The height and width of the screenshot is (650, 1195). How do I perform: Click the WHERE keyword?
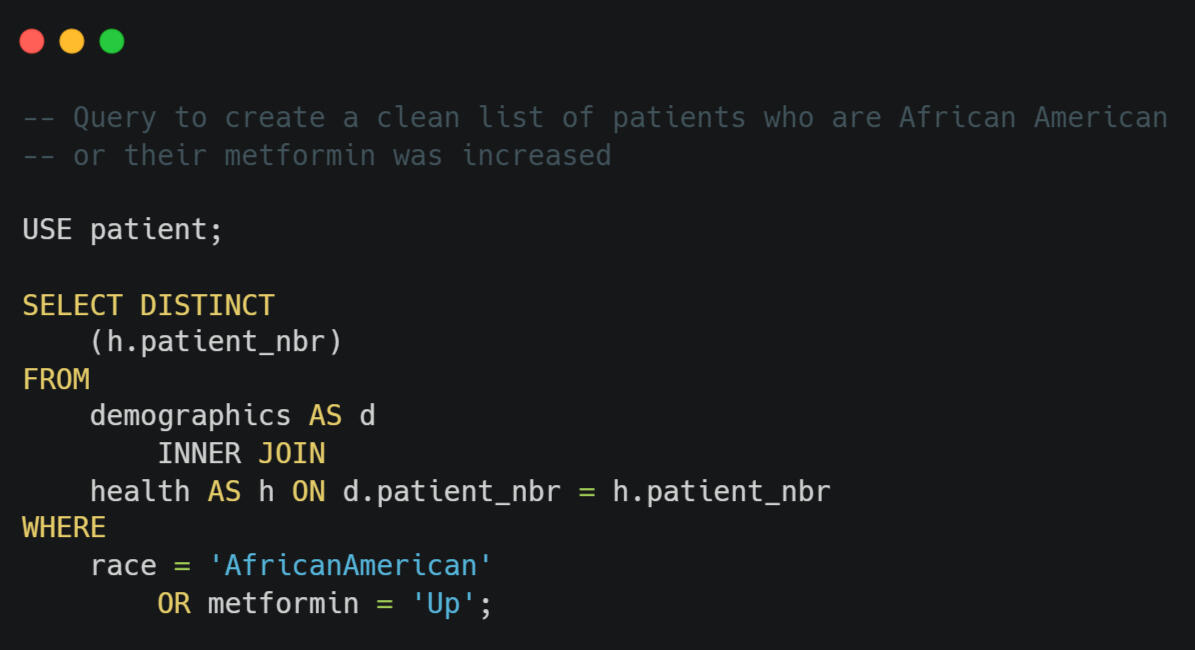64,527
